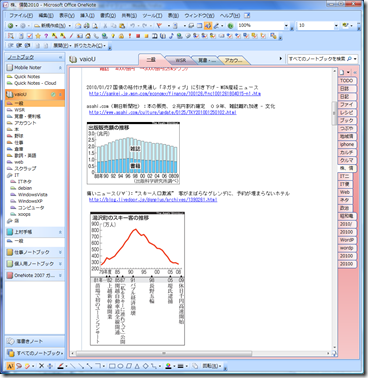Open the line thickness selector

click(x=181, y=366)
